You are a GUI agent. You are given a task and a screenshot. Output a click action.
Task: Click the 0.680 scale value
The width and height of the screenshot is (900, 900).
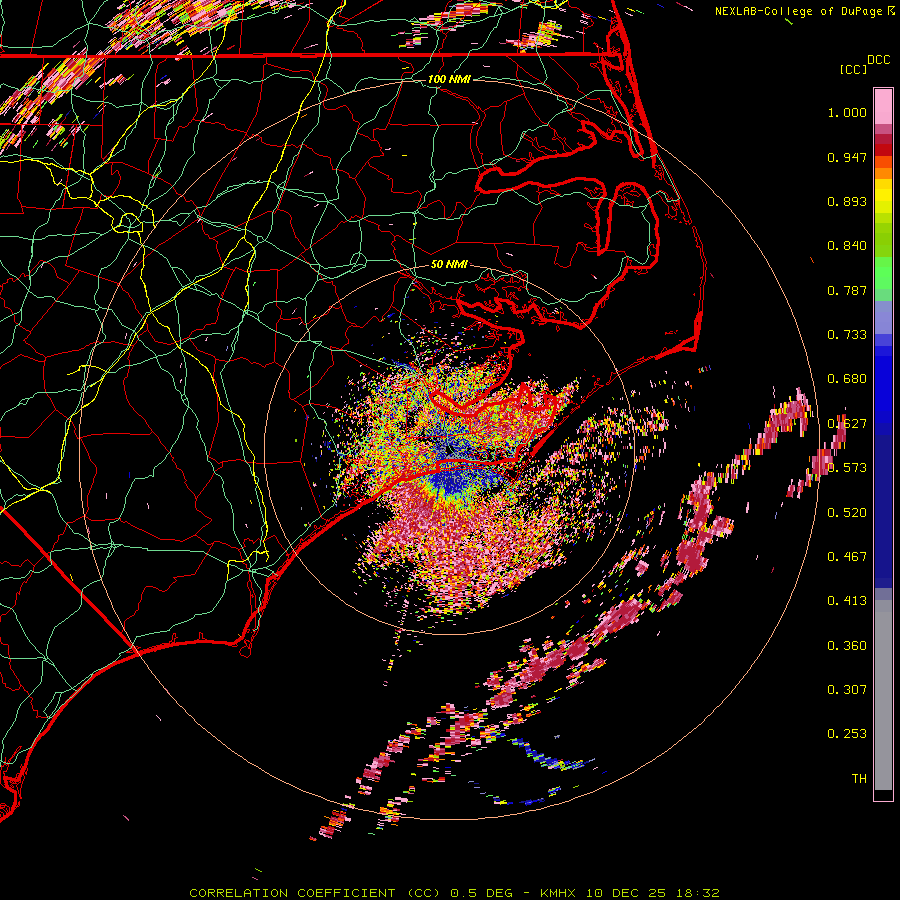tap(847, 379)
